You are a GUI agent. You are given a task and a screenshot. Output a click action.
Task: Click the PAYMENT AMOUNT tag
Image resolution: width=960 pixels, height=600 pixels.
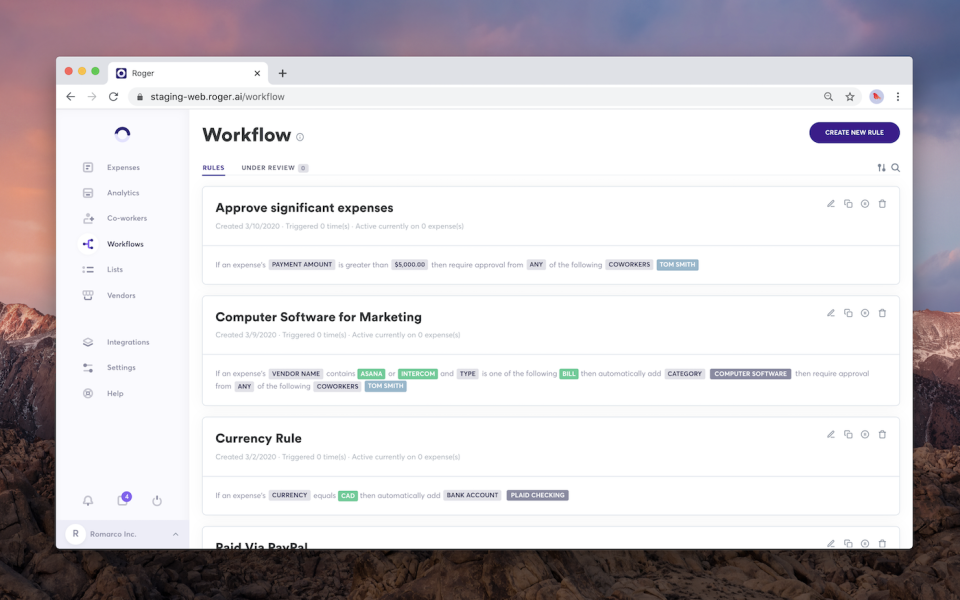(x=302, y=264)
